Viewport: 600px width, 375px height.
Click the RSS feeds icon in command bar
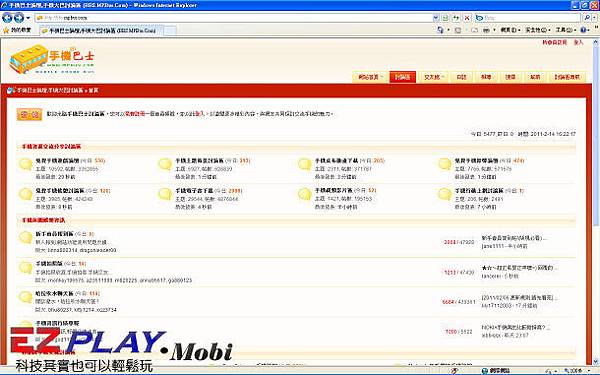coord(458,30)
